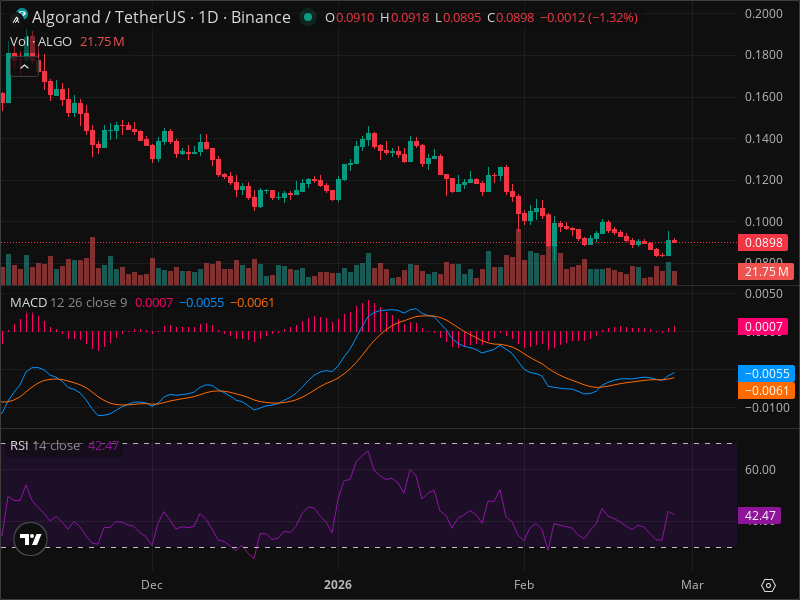Click the change value −0.0012 (−1.32%)
800x600 pixels.
click(589, 18)
